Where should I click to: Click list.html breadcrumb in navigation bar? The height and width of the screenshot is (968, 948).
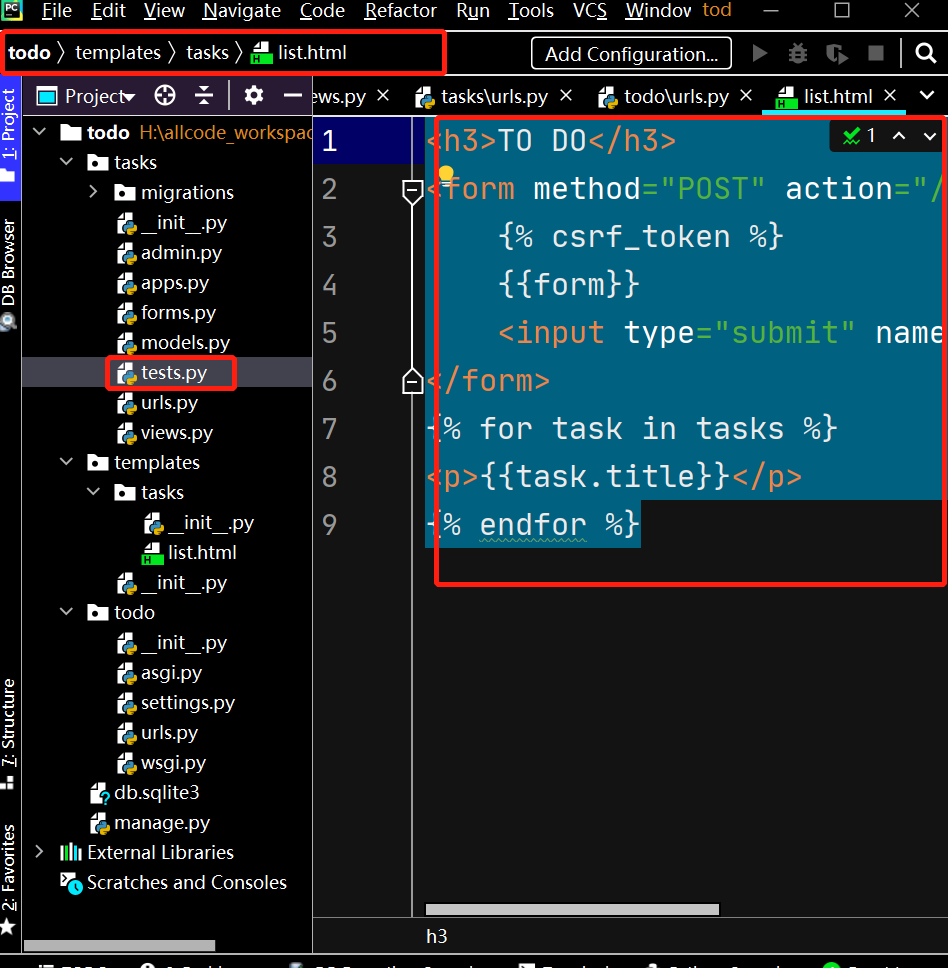(299, 52)
